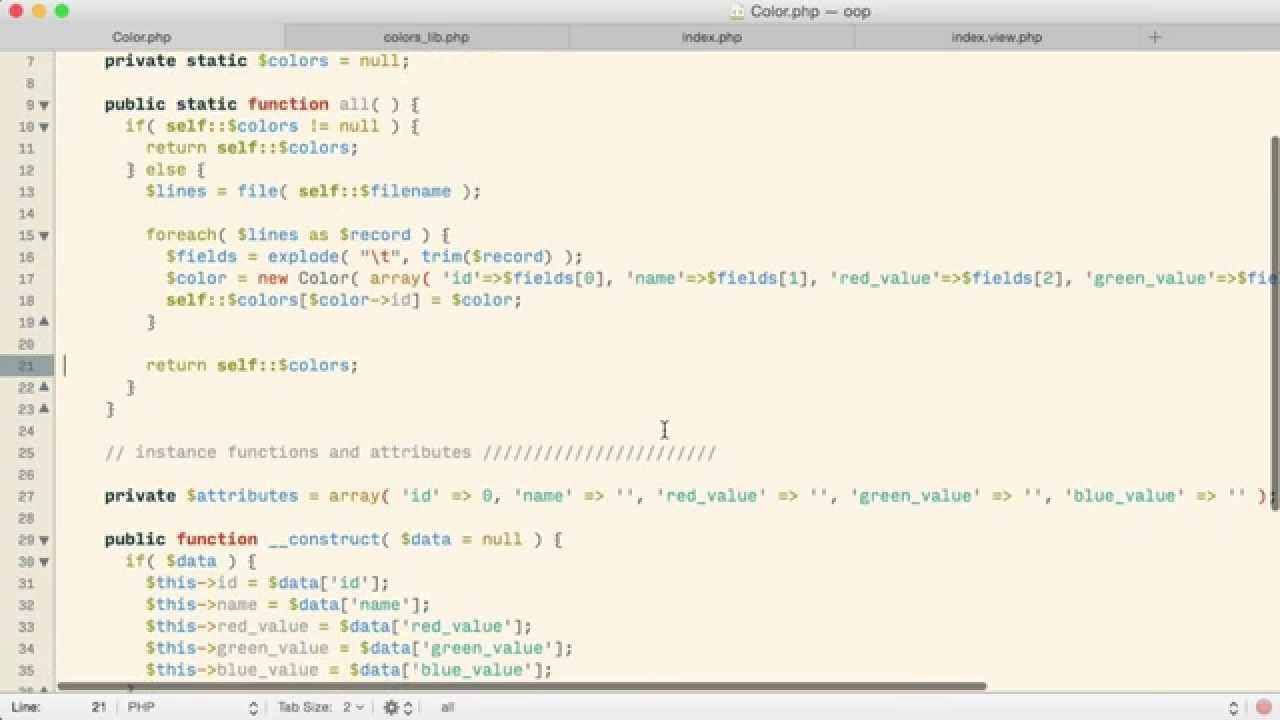
Task: Open the bundle gear menu in status bar
Action: (396, 707)
